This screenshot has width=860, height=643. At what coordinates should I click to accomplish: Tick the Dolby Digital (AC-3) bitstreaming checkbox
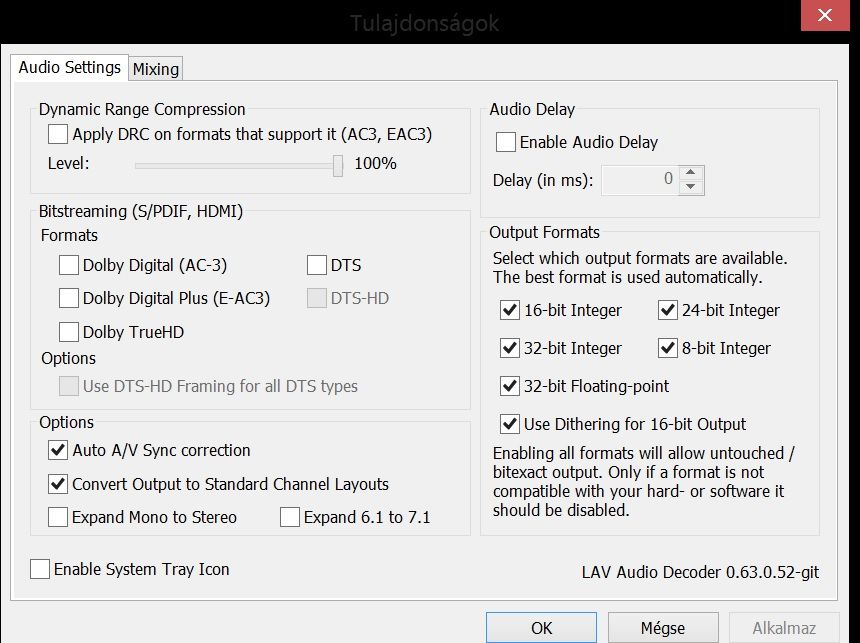click(x=69, y=266)
